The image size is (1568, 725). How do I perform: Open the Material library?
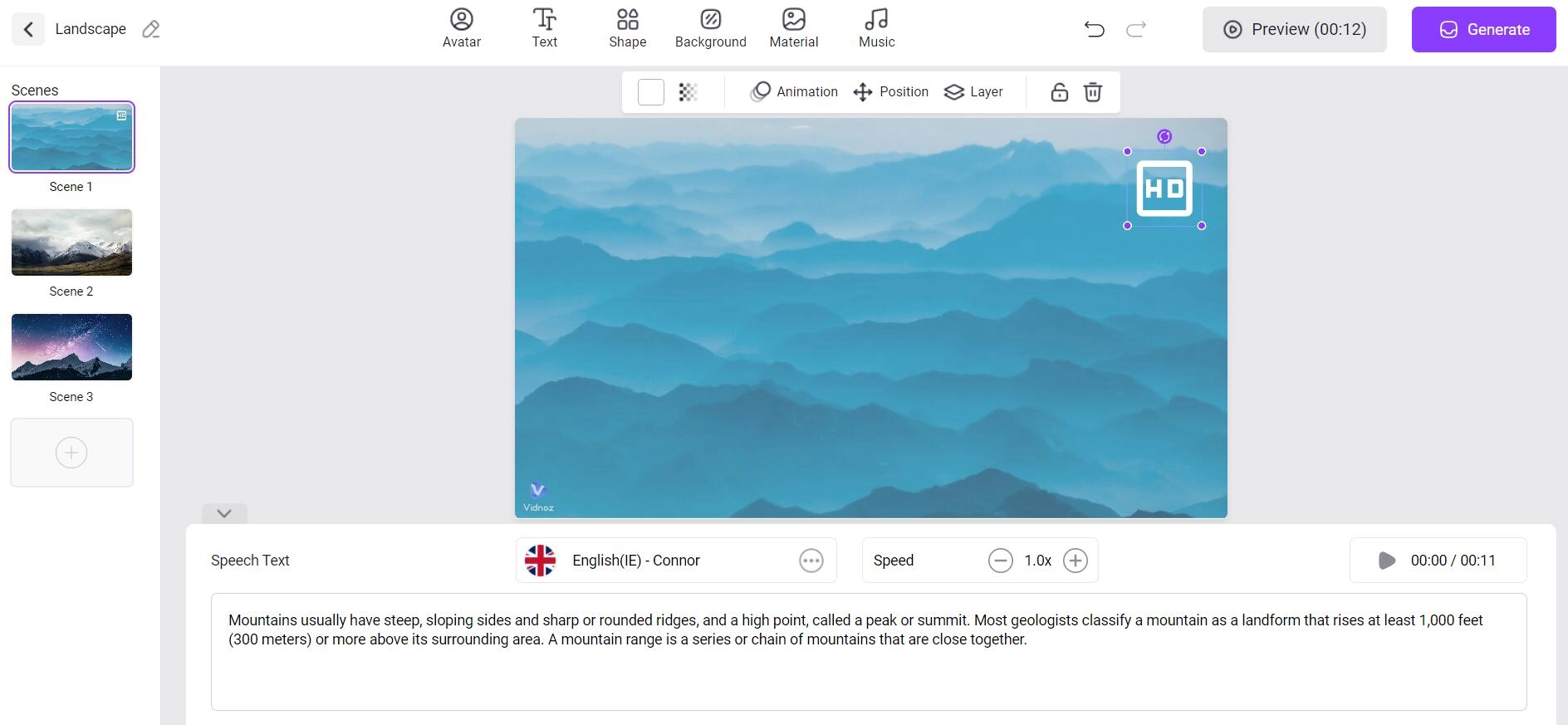tap(793, 29)
